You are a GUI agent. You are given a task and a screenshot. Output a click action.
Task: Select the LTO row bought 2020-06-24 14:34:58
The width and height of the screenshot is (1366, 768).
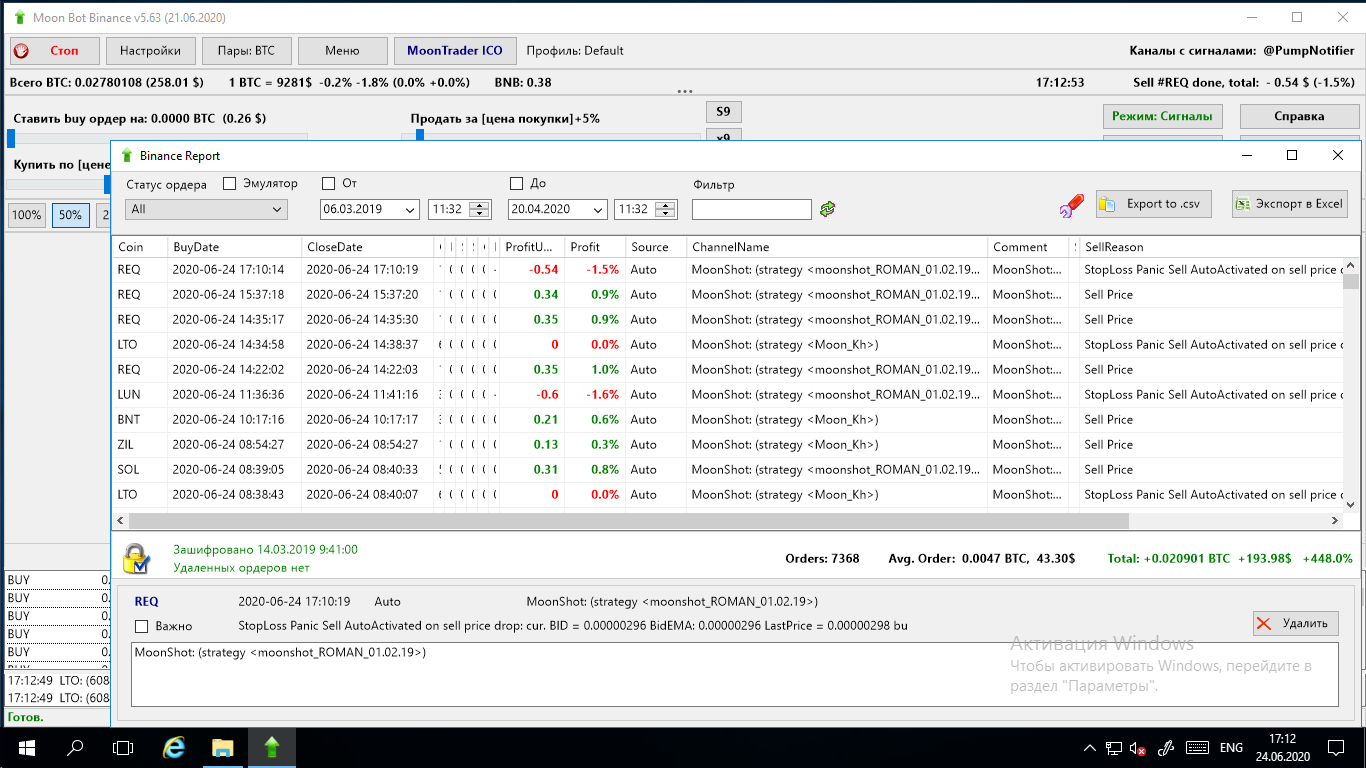click(x=727, y=345)
